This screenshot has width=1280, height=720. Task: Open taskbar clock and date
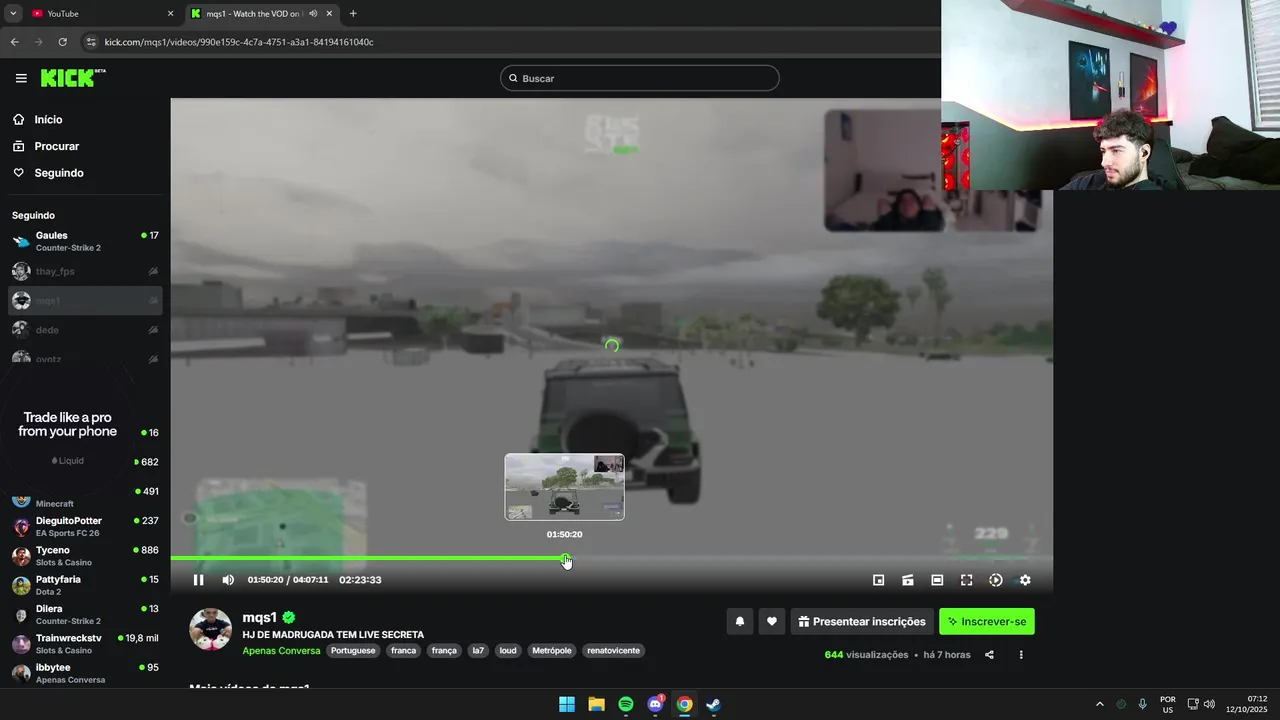(1248, 704)
